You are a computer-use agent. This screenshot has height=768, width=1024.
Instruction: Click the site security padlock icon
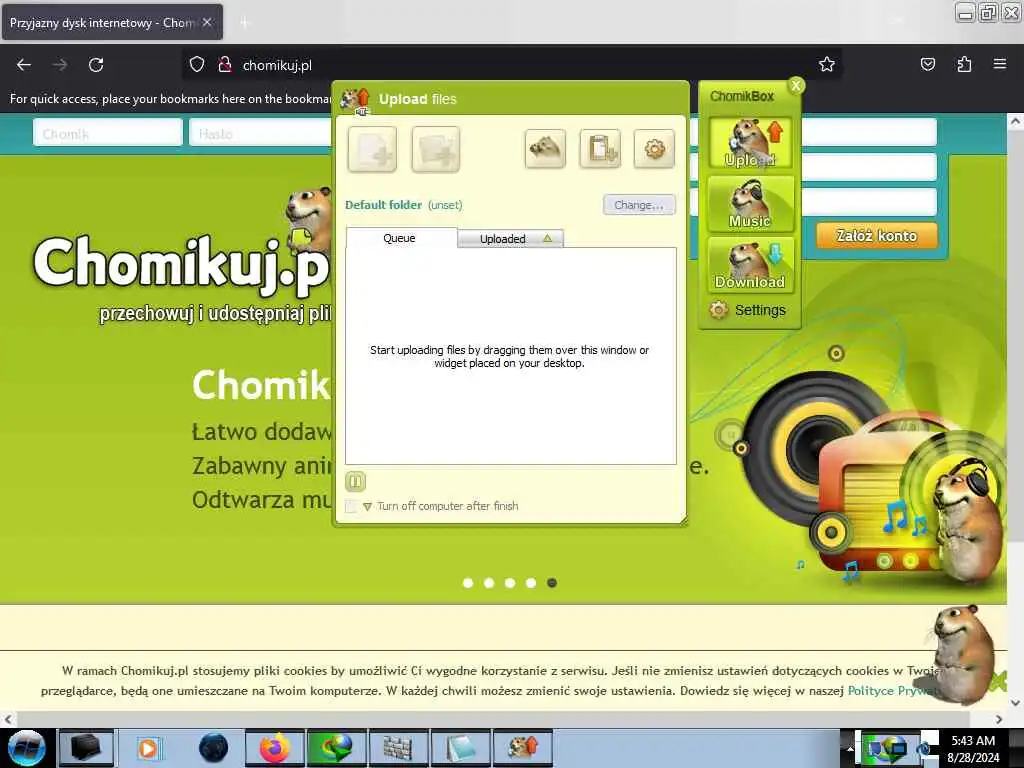pyautogui.click(x=225, y=65)
